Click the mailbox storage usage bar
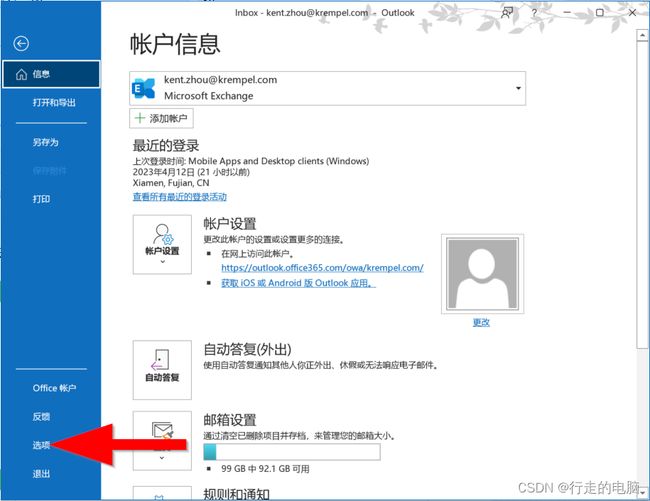 [292, 452]
